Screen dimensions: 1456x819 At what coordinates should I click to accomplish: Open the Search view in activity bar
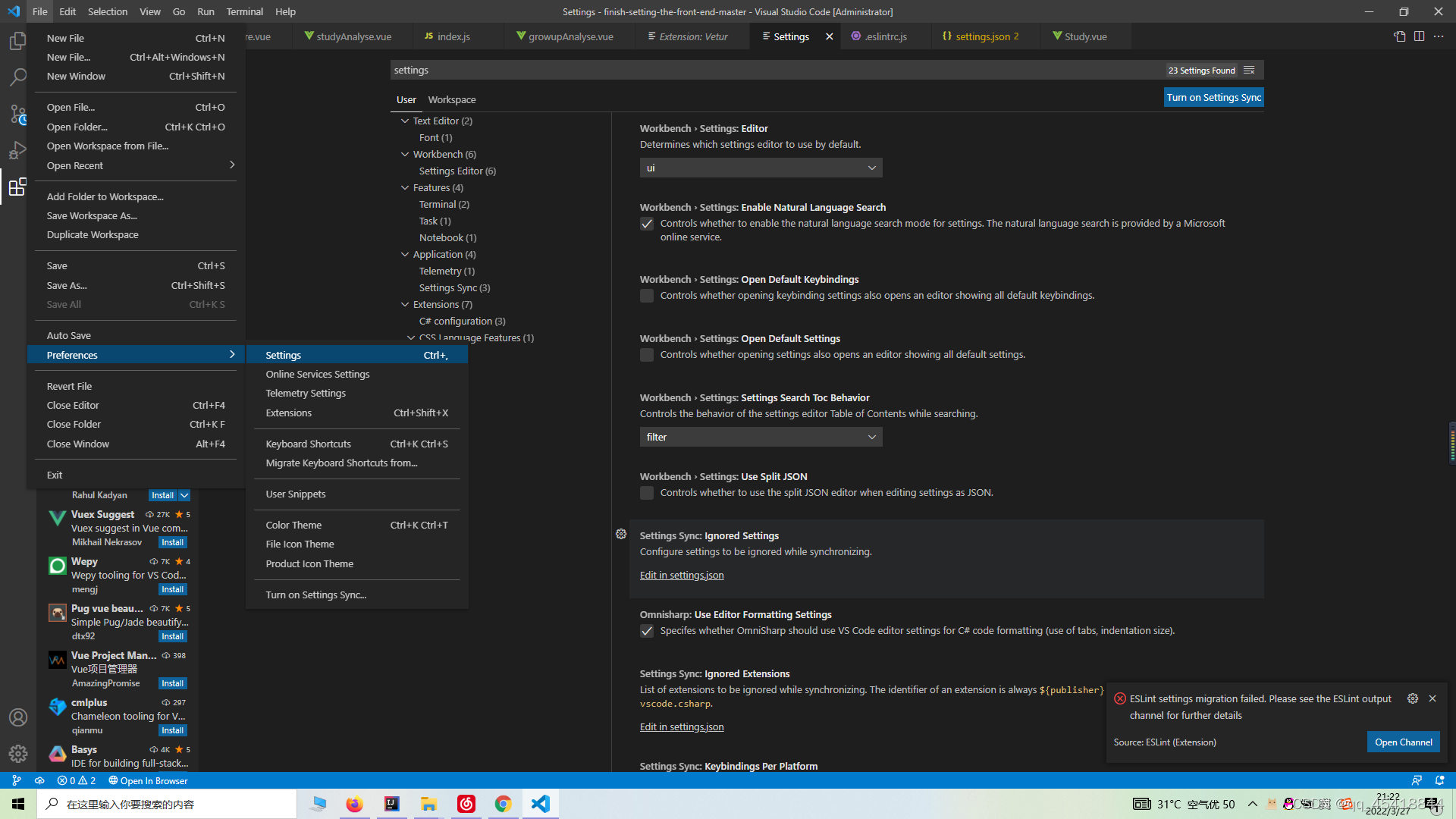[x=17, y=77]
